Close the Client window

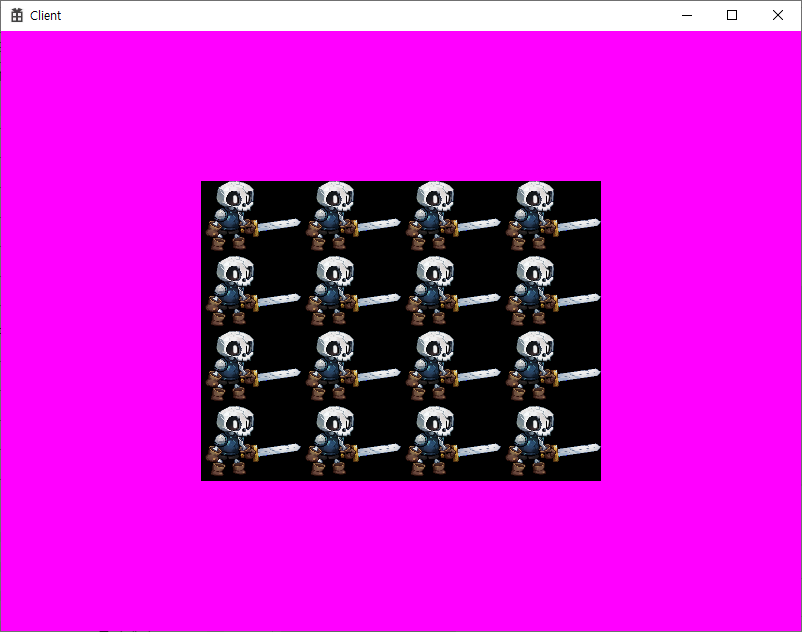777,15
